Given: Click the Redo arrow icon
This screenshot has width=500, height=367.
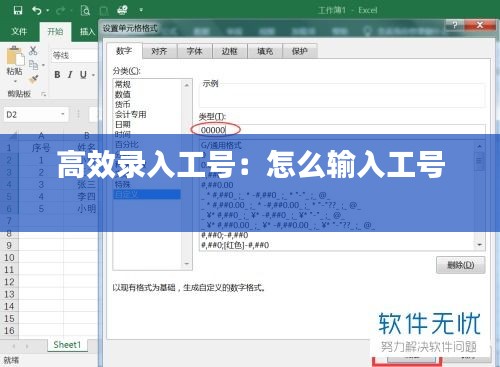Looking at the screenshot, I should tap(61, 11).
